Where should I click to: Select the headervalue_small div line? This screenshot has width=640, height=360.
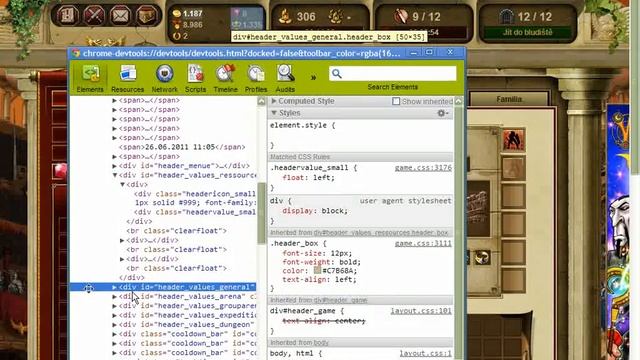(195, 212)
